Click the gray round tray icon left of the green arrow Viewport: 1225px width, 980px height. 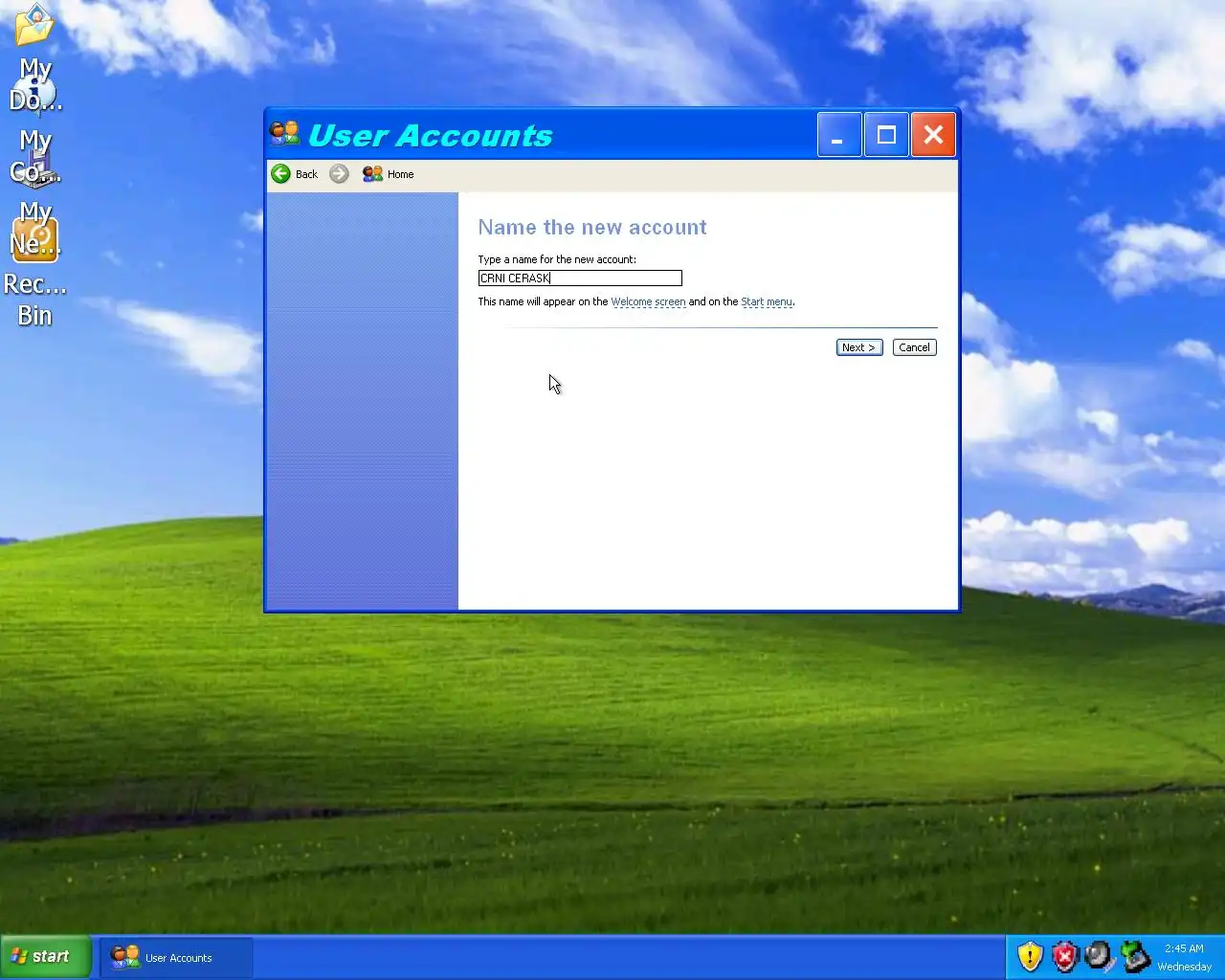click(x=1099, y=956)
